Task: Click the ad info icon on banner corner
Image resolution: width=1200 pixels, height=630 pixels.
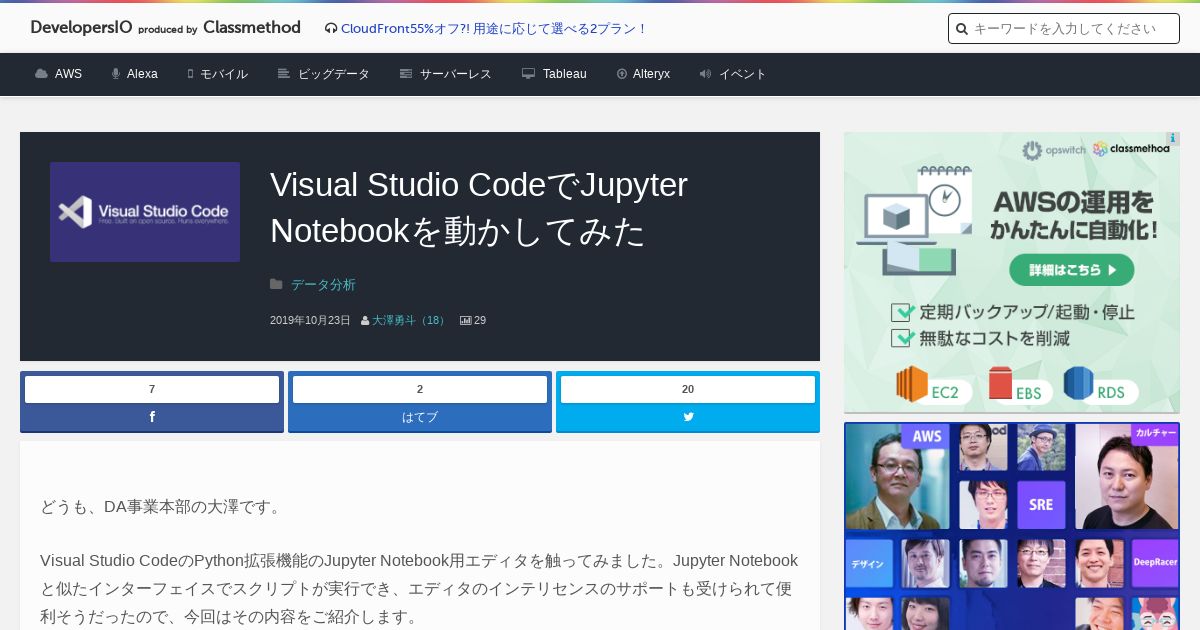Action: (1173, 139)
